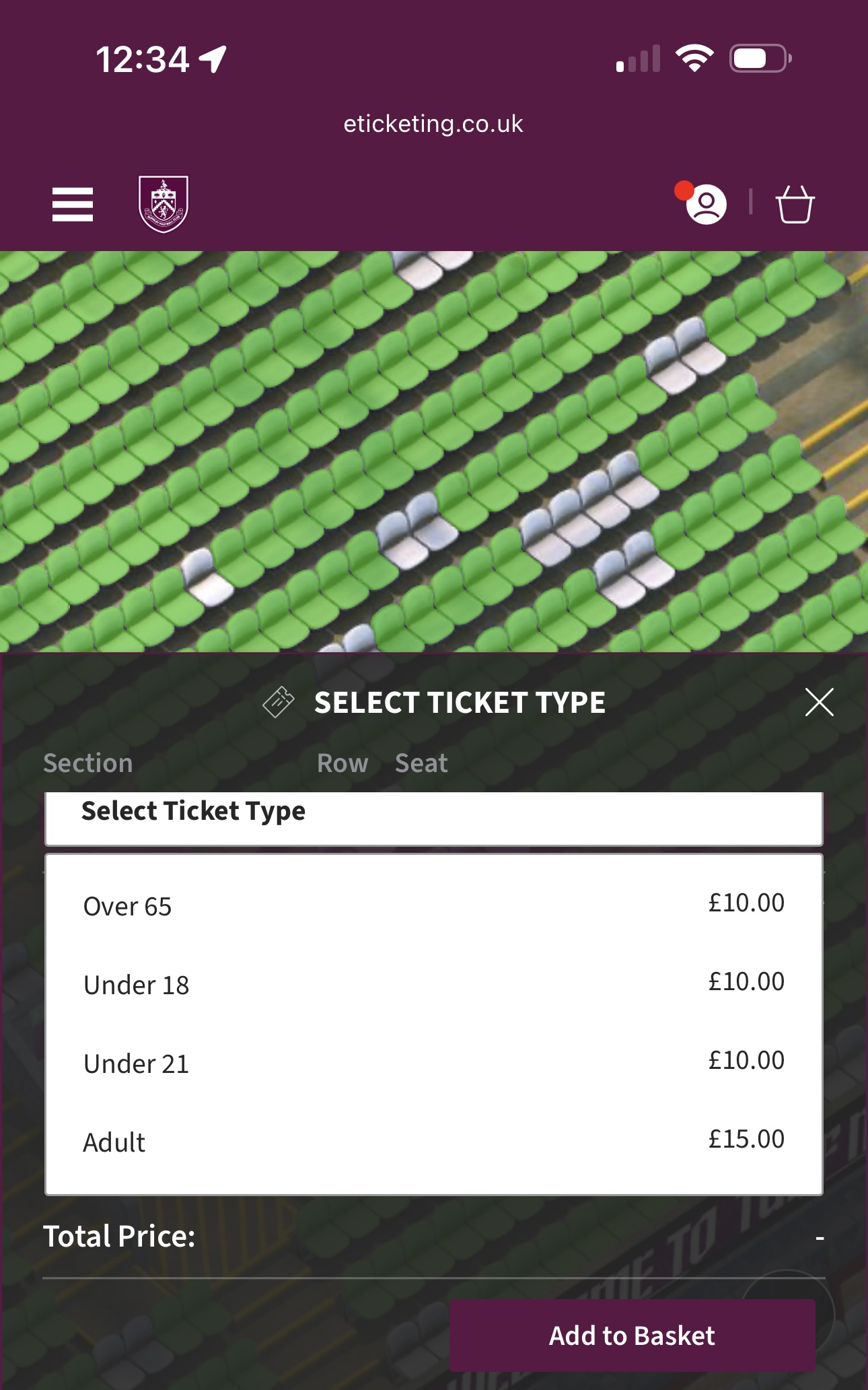
Task: Tap the Burnley club crest logo
Action: [x=164, y=204]
